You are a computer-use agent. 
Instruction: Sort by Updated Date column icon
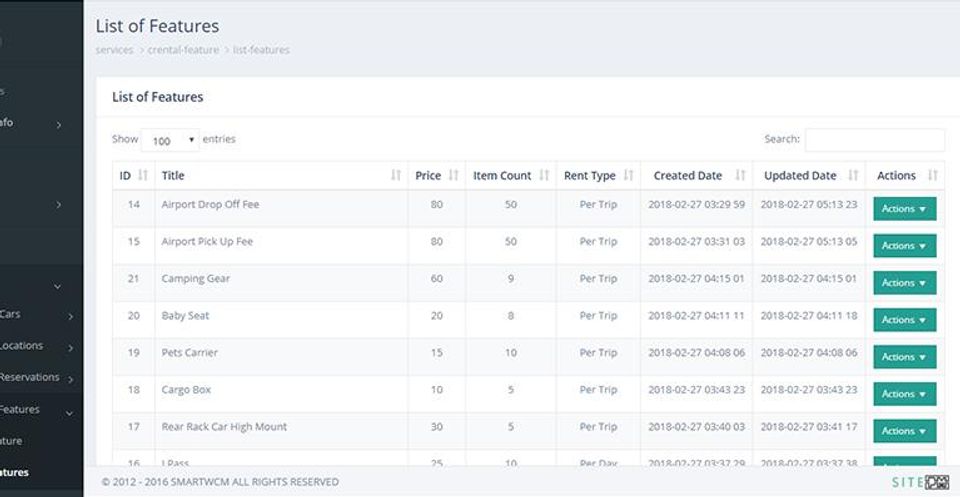[853, 176]
